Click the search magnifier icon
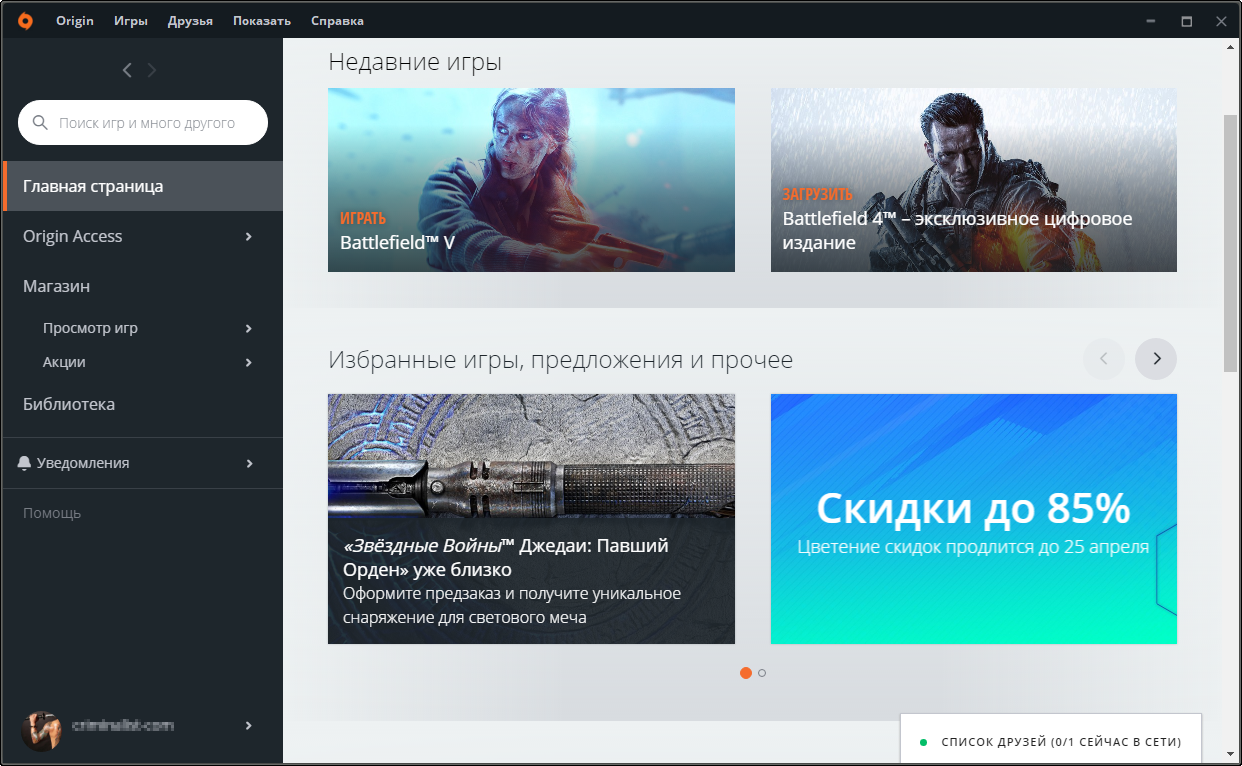 click(40, 123)
